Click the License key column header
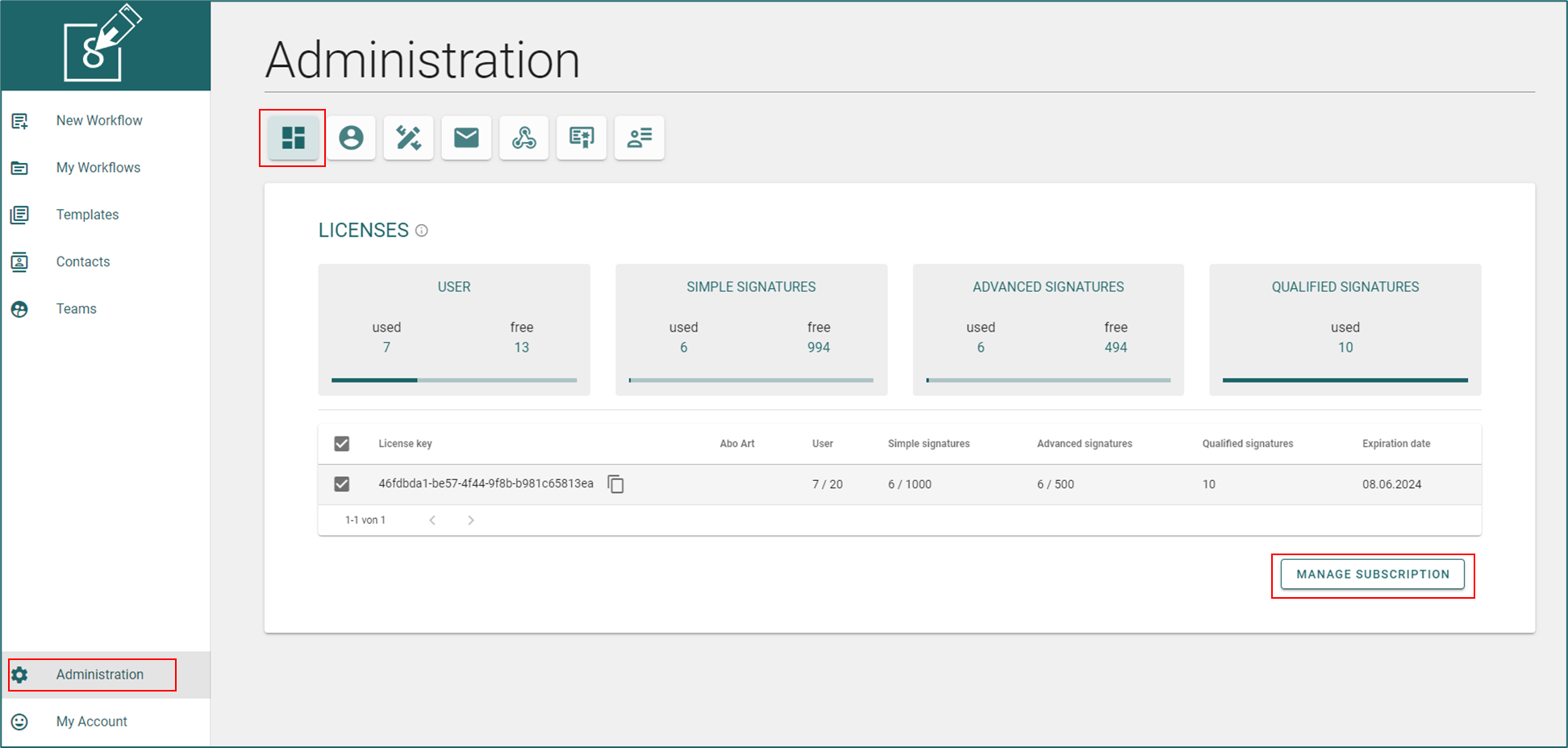 405,444
